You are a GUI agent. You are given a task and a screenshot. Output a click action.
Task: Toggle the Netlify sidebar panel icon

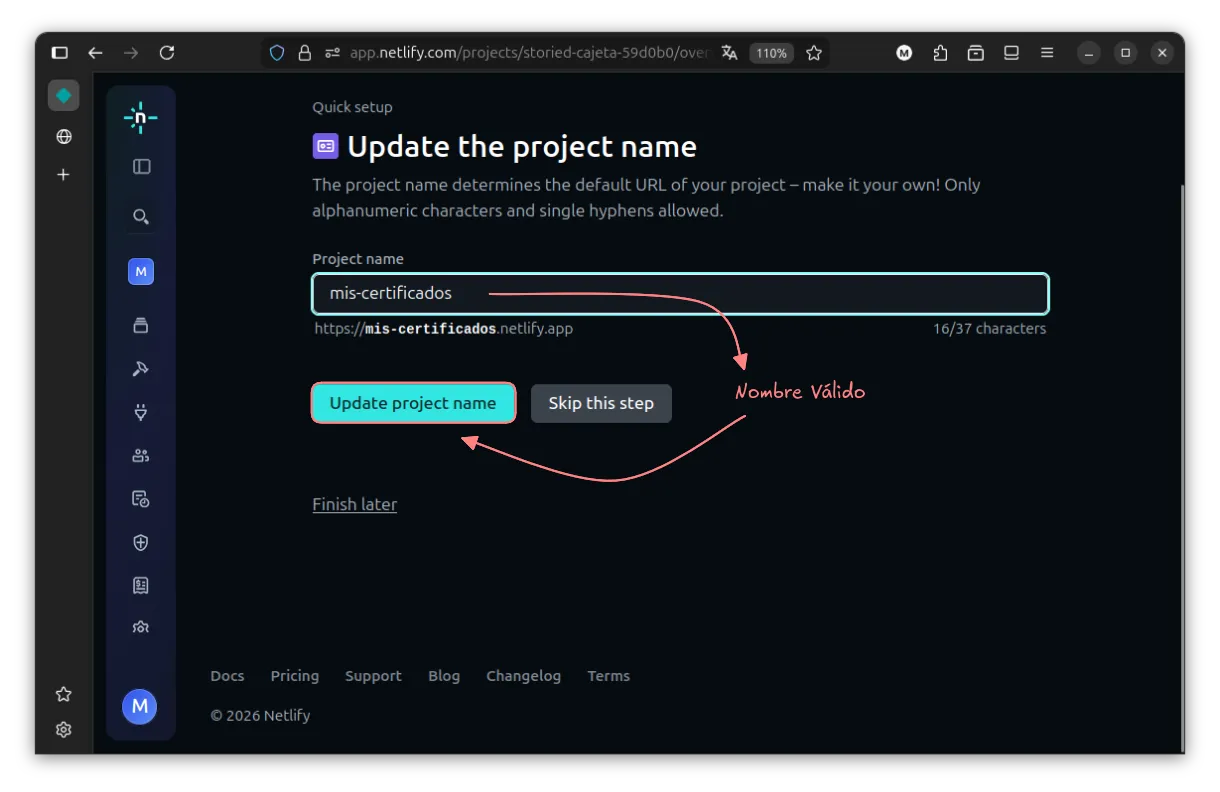141,167
